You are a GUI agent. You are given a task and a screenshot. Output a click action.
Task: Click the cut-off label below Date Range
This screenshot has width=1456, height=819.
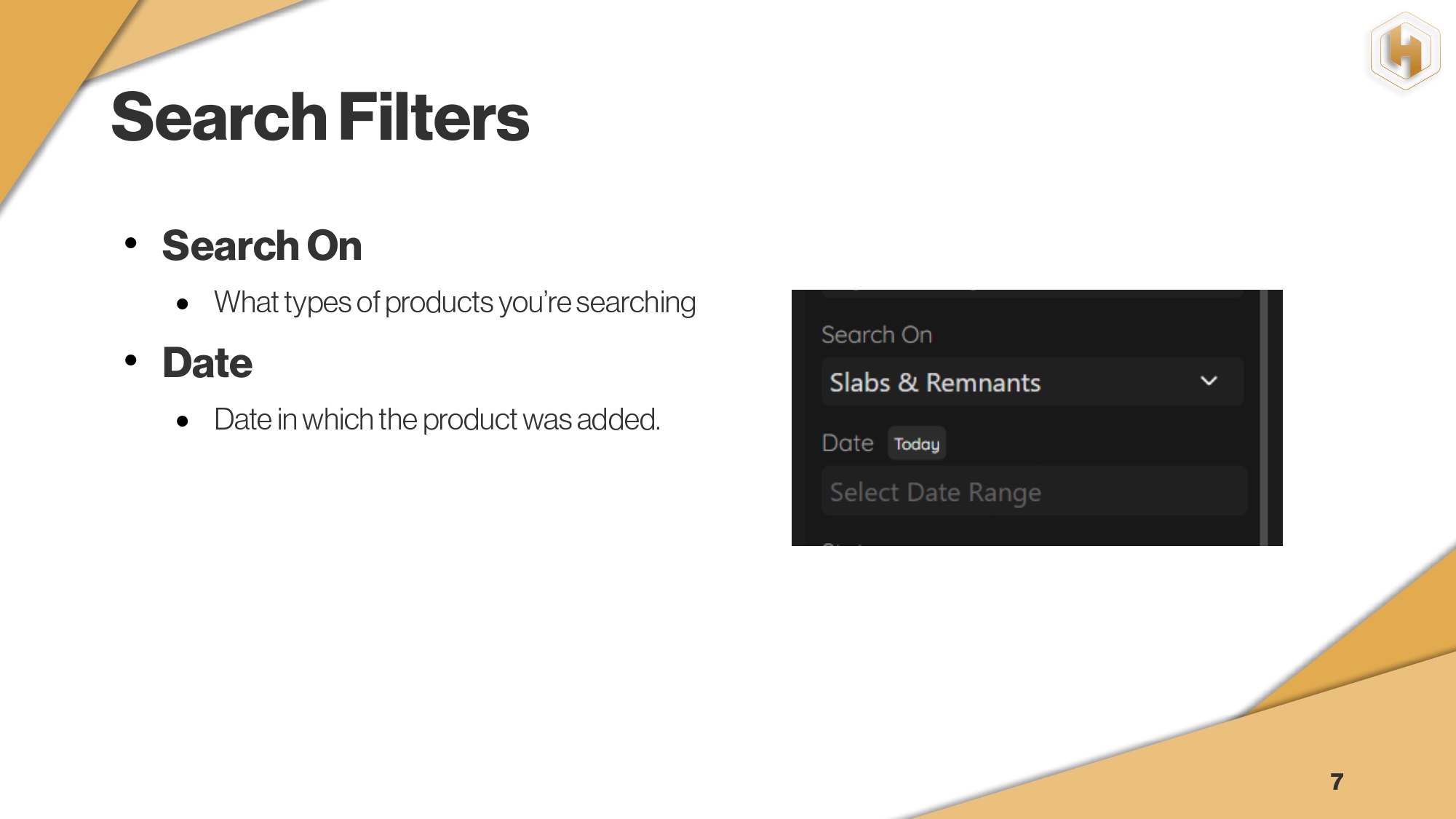(843, 542)
